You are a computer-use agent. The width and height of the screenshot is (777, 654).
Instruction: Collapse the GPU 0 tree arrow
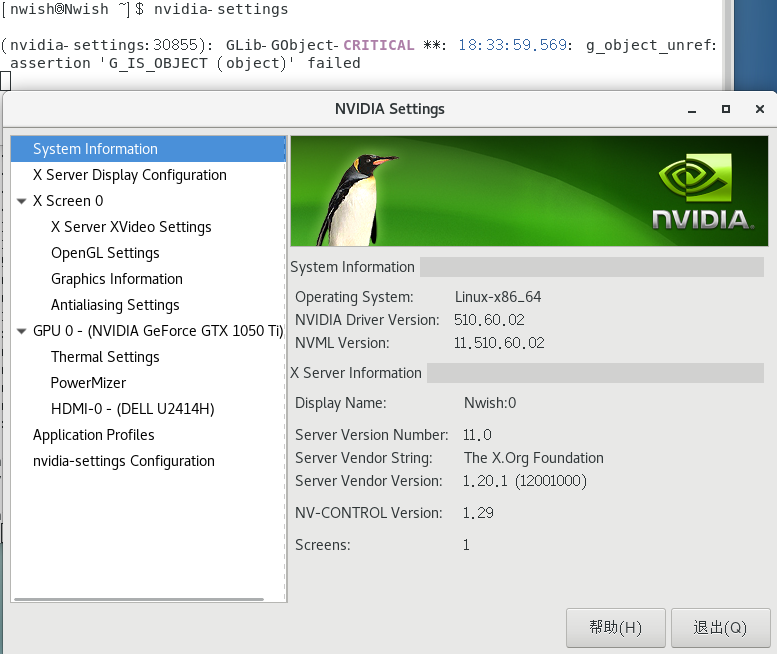pos(21,331)
